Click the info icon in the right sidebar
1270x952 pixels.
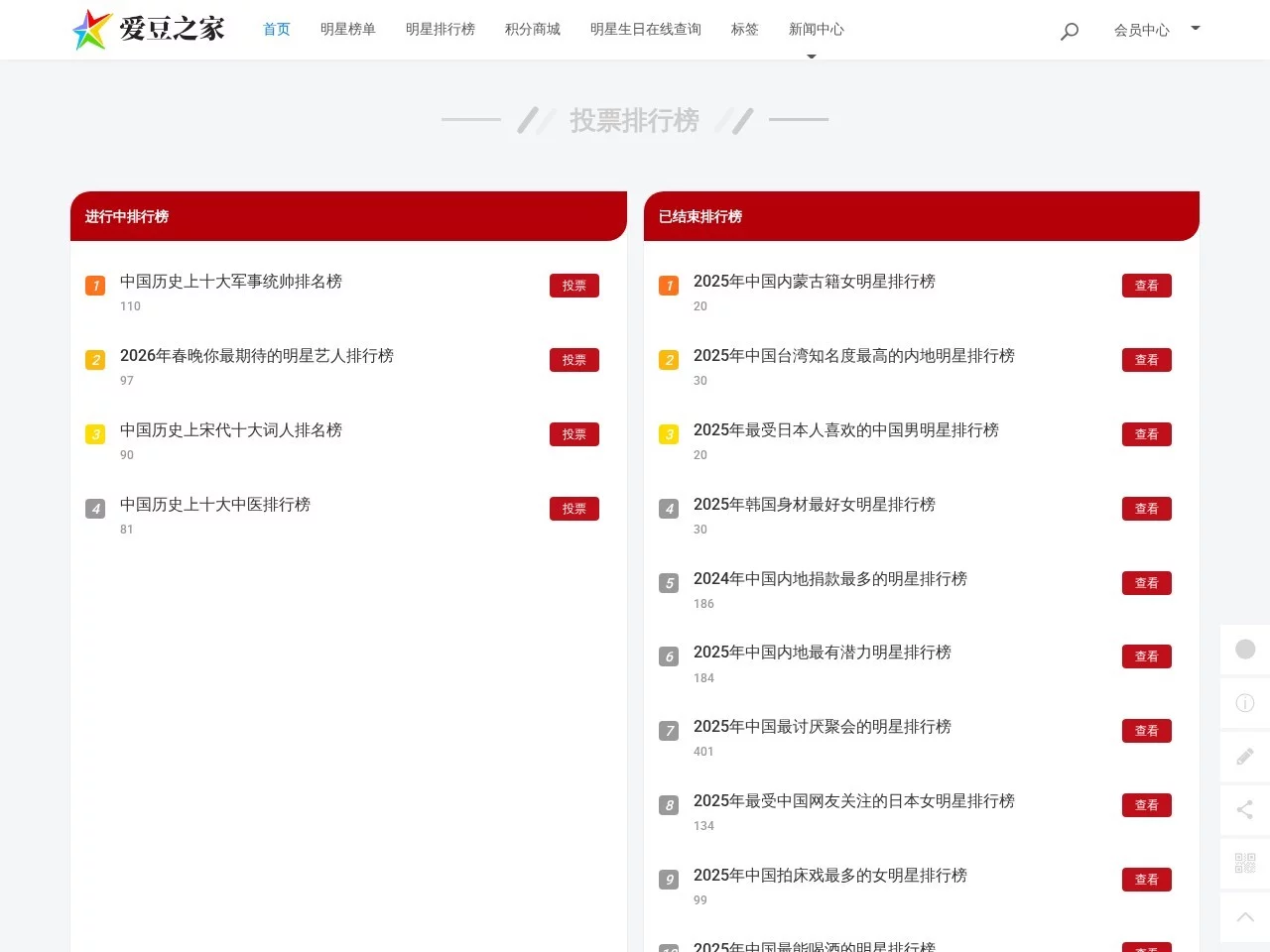[1245, 703]
